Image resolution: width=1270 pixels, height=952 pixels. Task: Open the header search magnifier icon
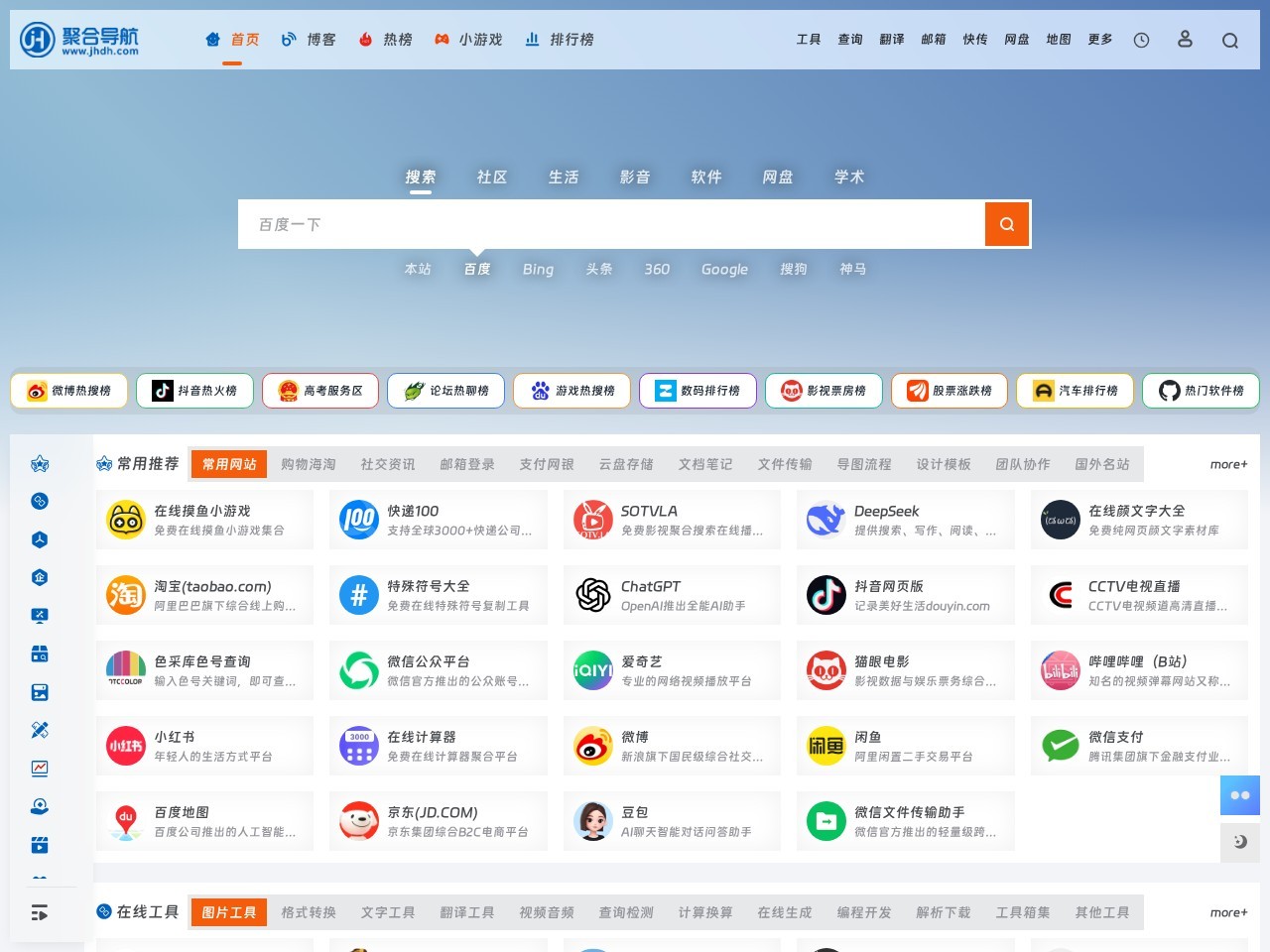1230,40
